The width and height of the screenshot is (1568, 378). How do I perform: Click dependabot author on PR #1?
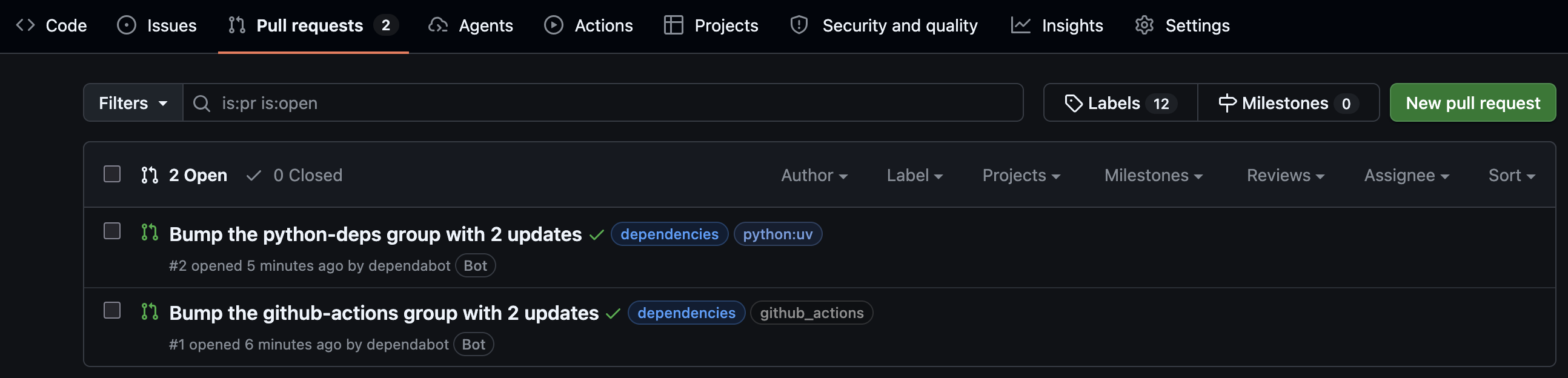408,345
